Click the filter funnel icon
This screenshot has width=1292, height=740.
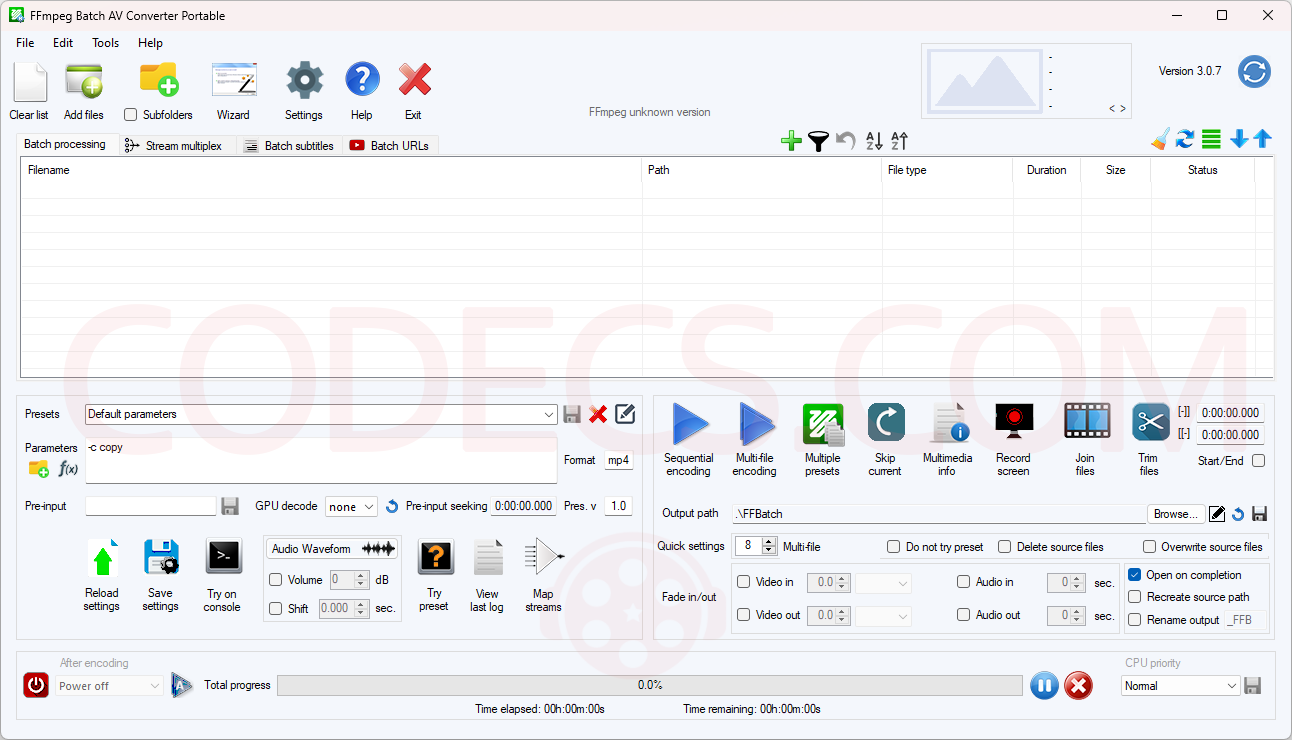[x=819, y=141]
